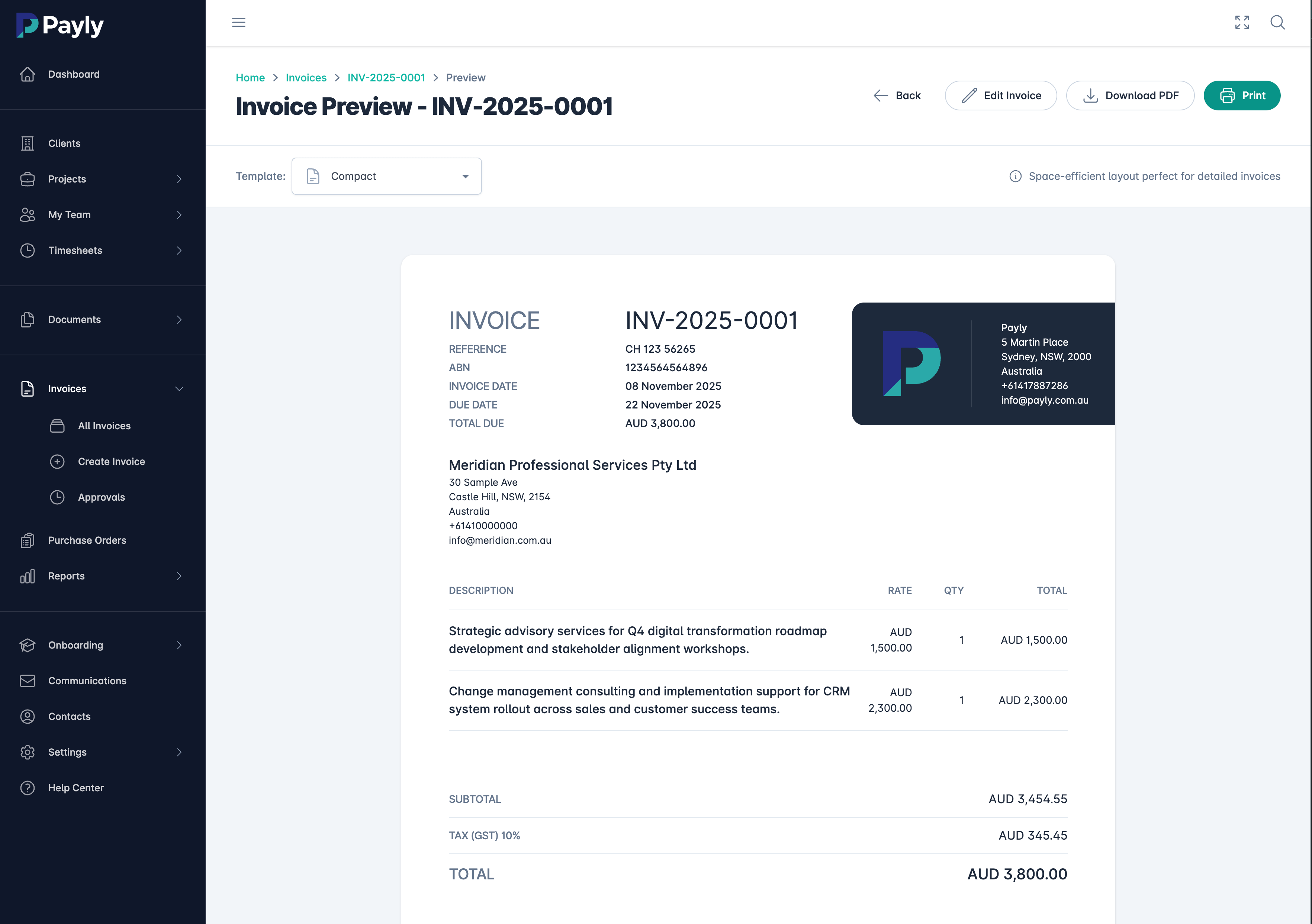Select the Clients sidebar icon

tap(28, 143)
